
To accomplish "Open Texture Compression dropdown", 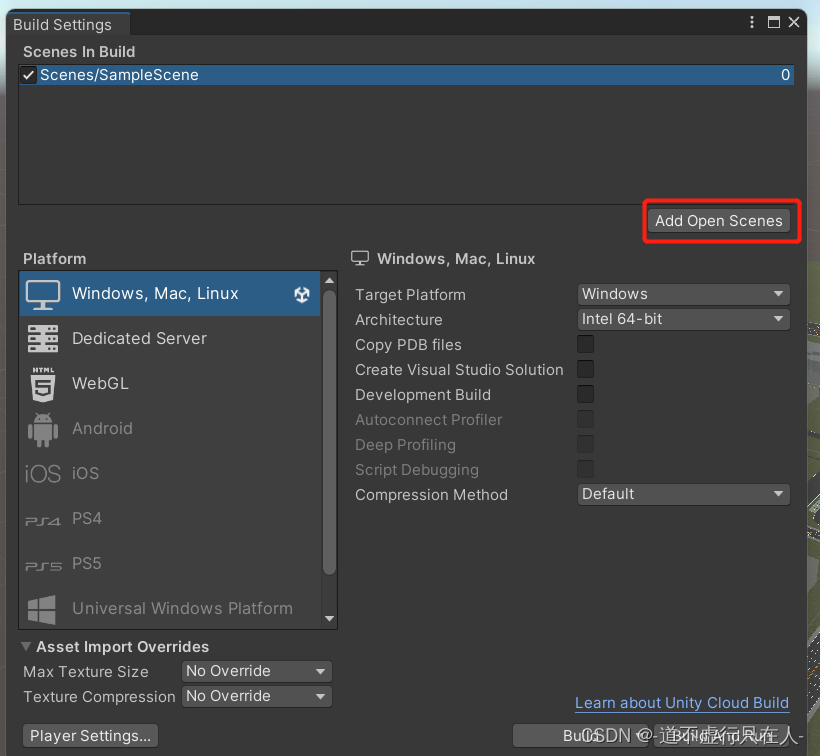I will pos(257,696).
